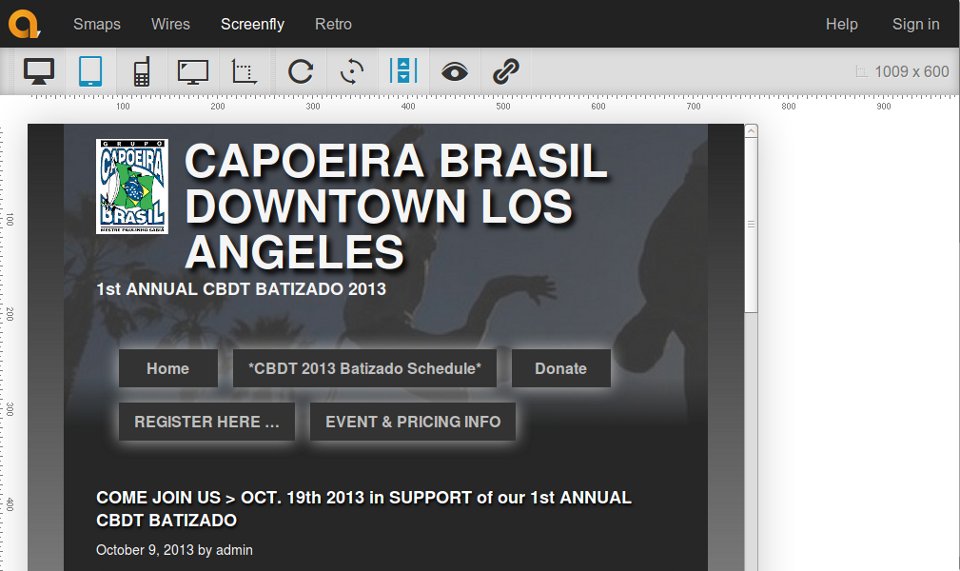This screenshot has width=960, height=571.
Task: Toggle the allow scrolling icon
Action: pyautogui.click(x=403, y=71)
